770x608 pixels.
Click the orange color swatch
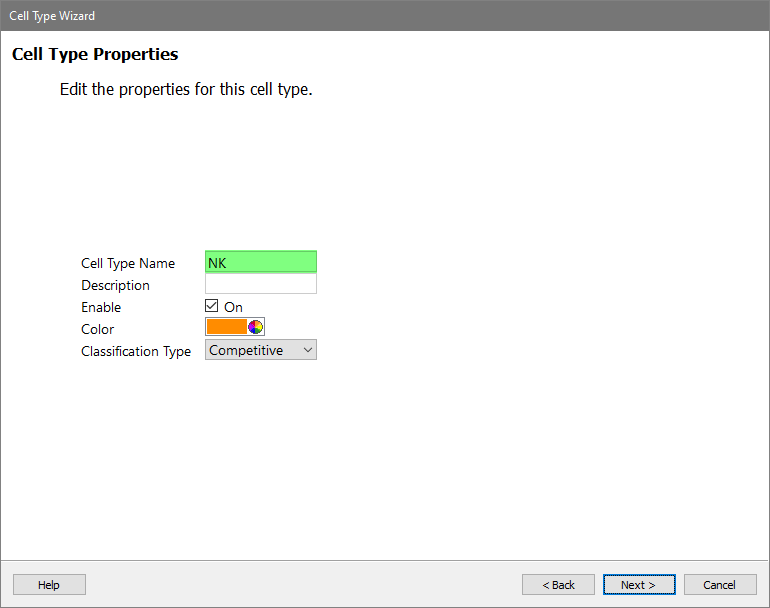[x=227, y=327]
